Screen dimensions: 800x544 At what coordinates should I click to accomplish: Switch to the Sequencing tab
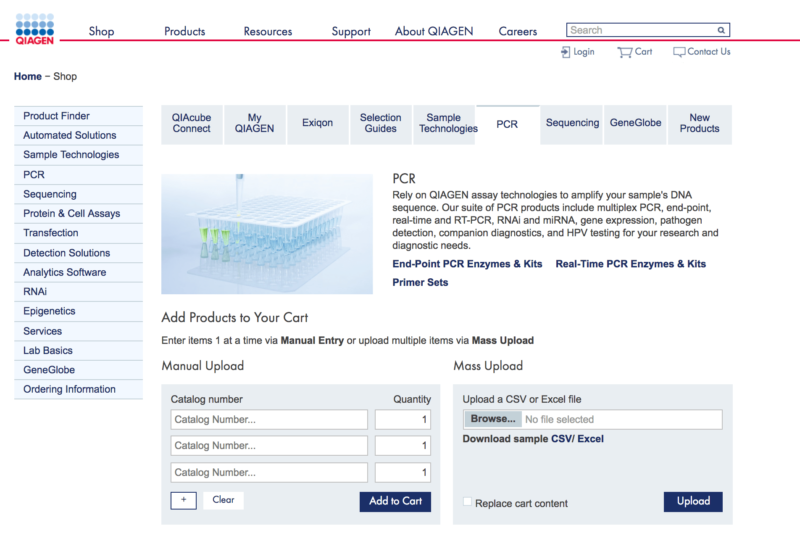coord(571,125)
